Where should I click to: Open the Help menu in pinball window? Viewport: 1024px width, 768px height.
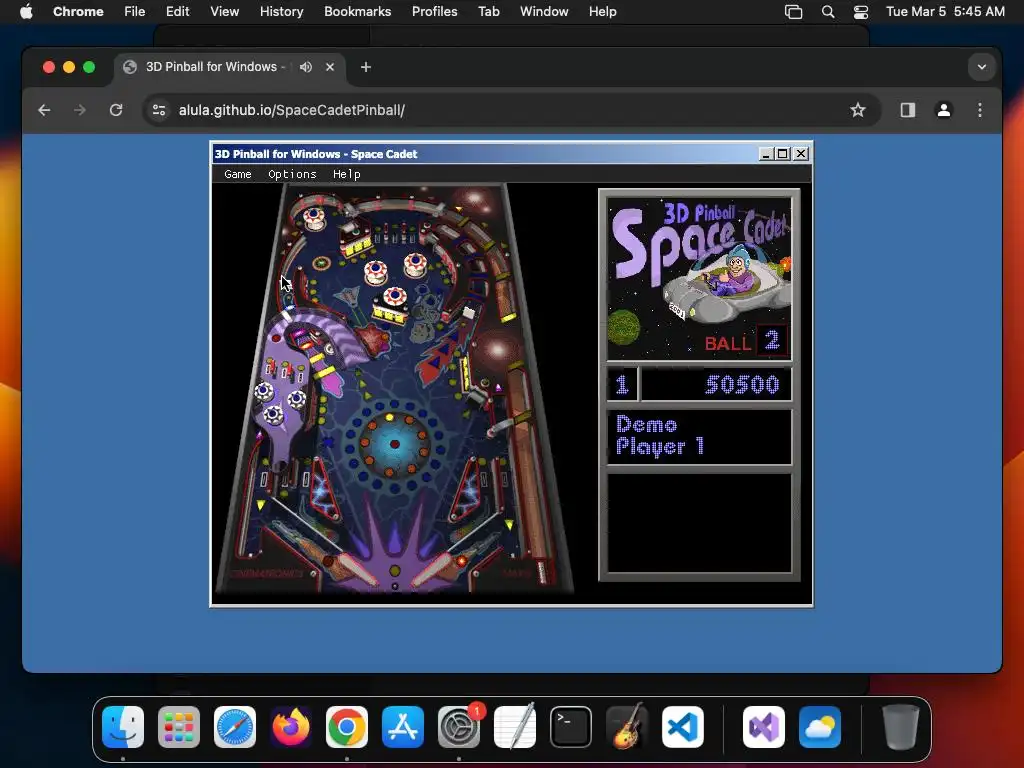tap(347, 174)
